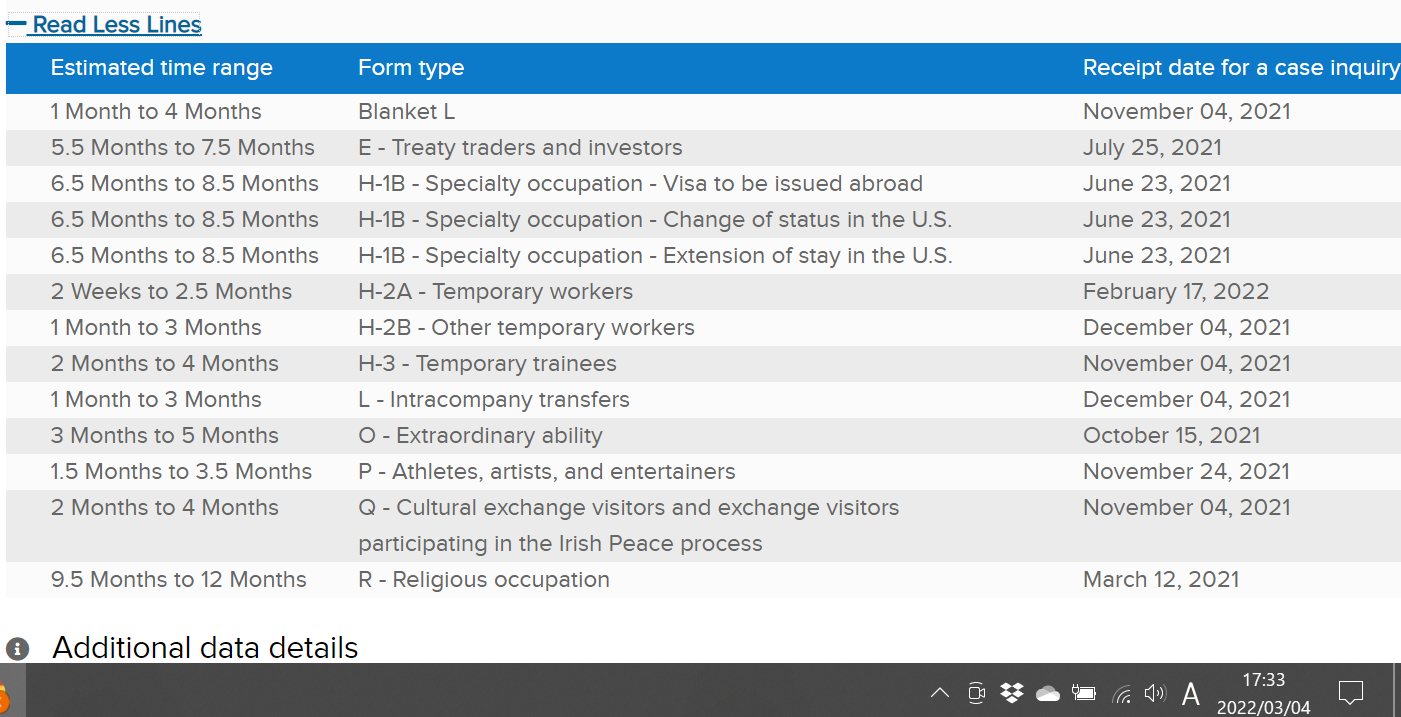This screenshot has height=717, width=1401.
Task: Click the Additional data details info icon
Action: click(17, 649)
